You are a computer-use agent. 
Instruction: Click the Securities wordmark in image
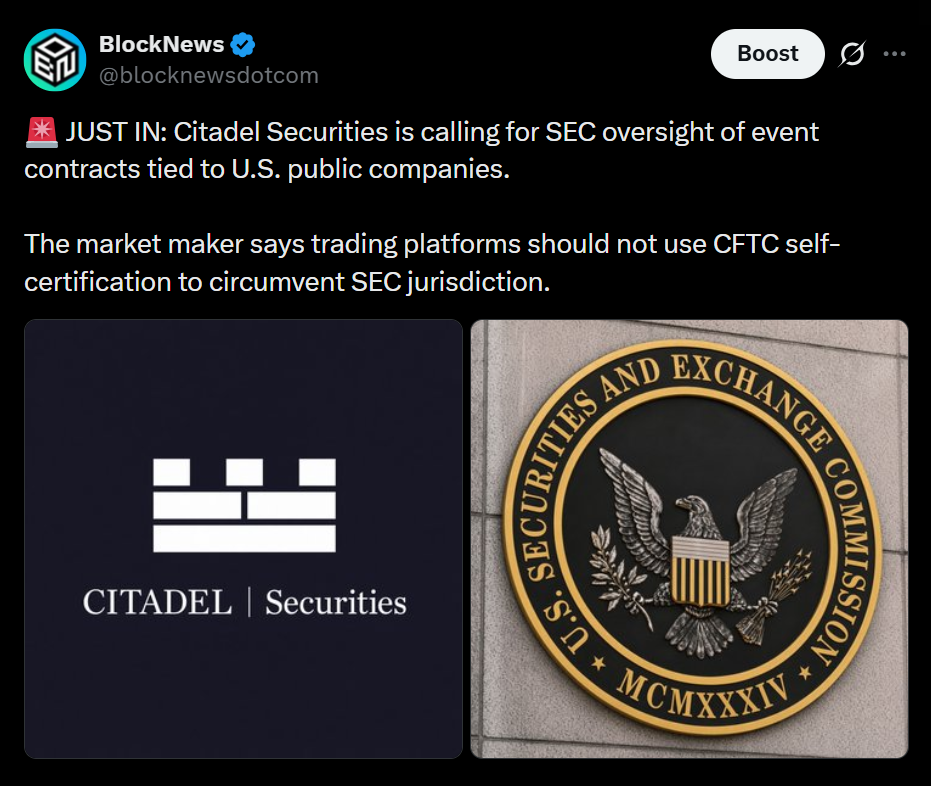336,602
